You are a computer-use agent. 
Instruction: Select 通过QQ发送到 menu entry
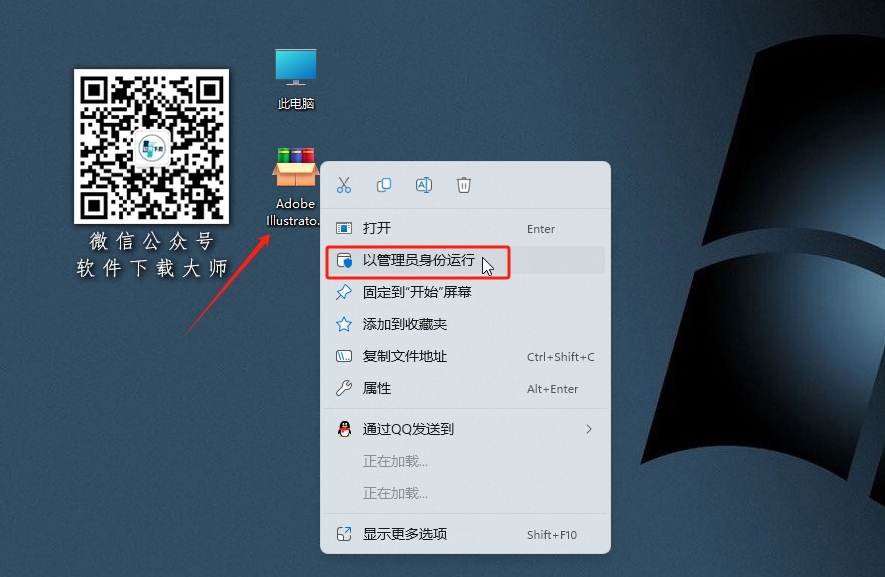465,429
